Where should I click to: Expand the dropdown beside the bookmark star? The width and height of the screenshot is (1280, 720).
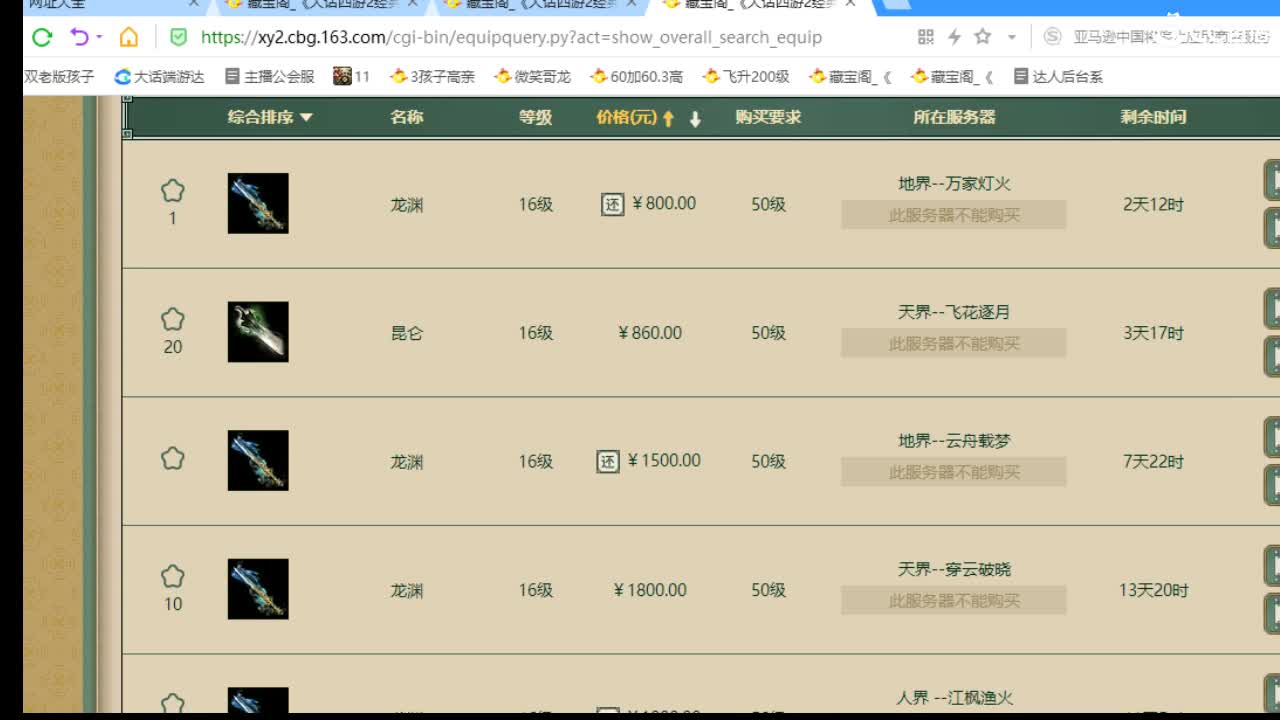pos(1011,38)
